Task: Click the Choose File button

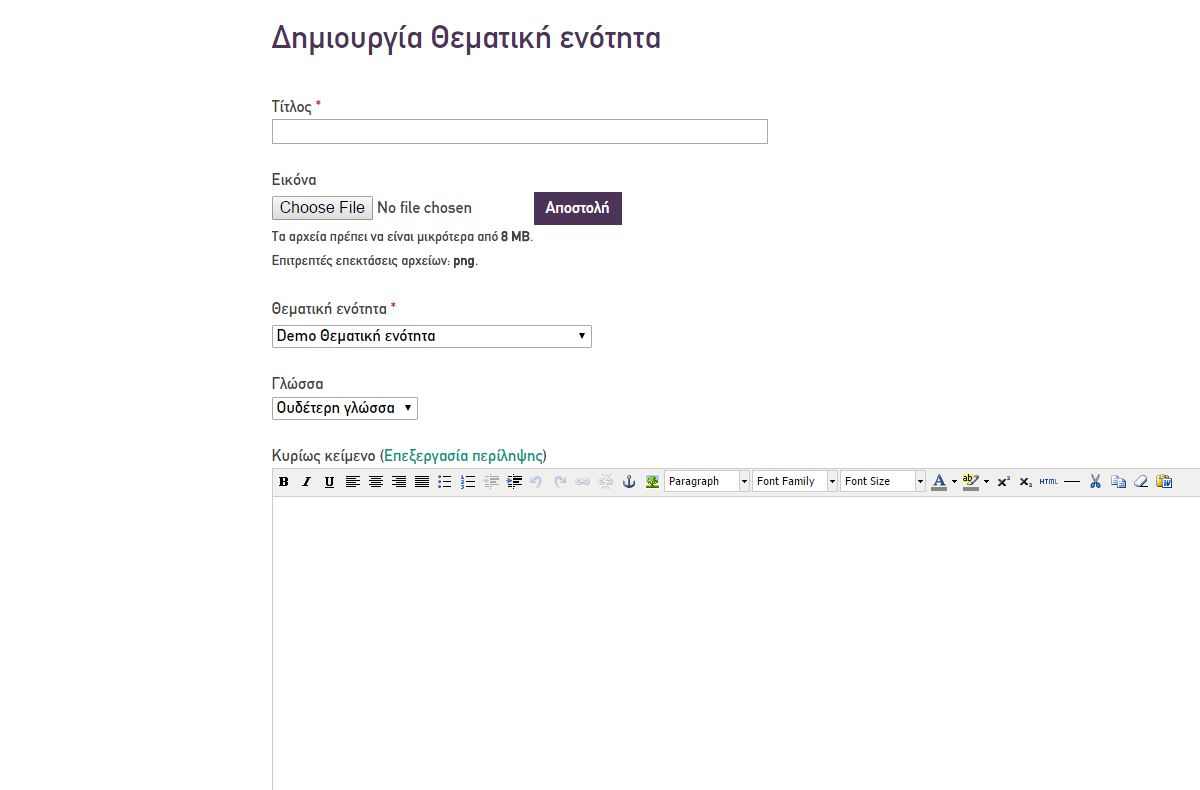Action: point(322,208)
